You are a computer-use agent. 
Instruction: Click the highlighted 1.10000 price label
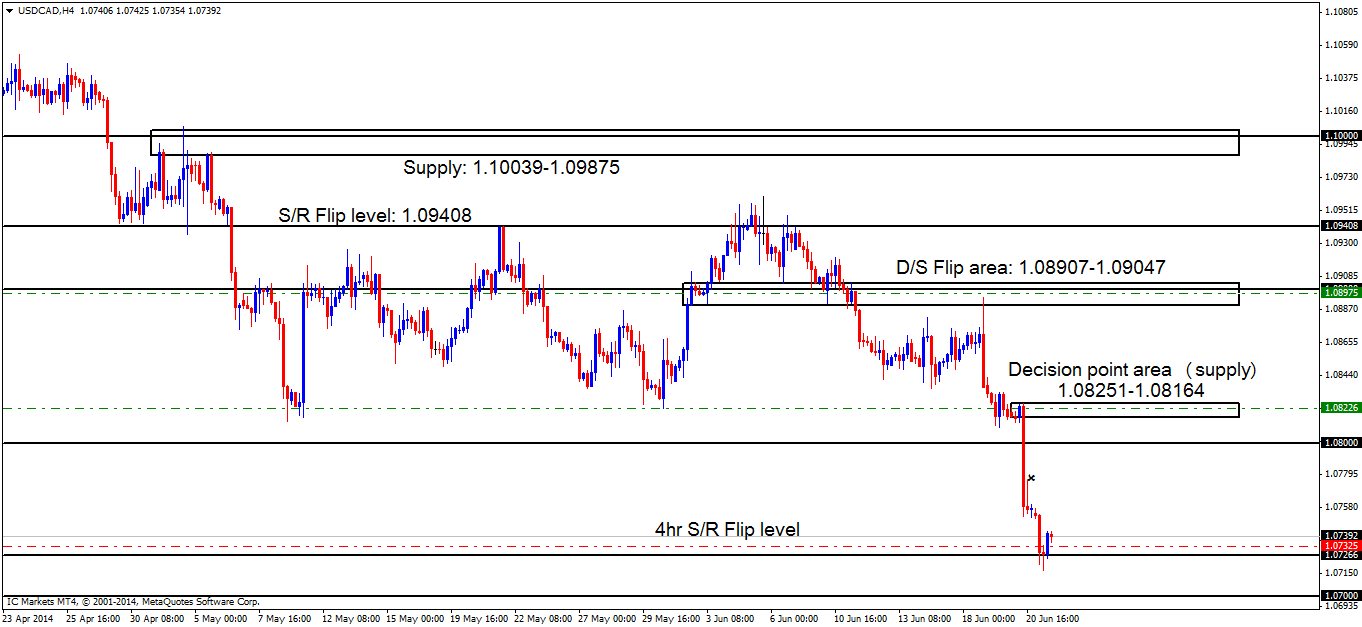[1340, 135]
